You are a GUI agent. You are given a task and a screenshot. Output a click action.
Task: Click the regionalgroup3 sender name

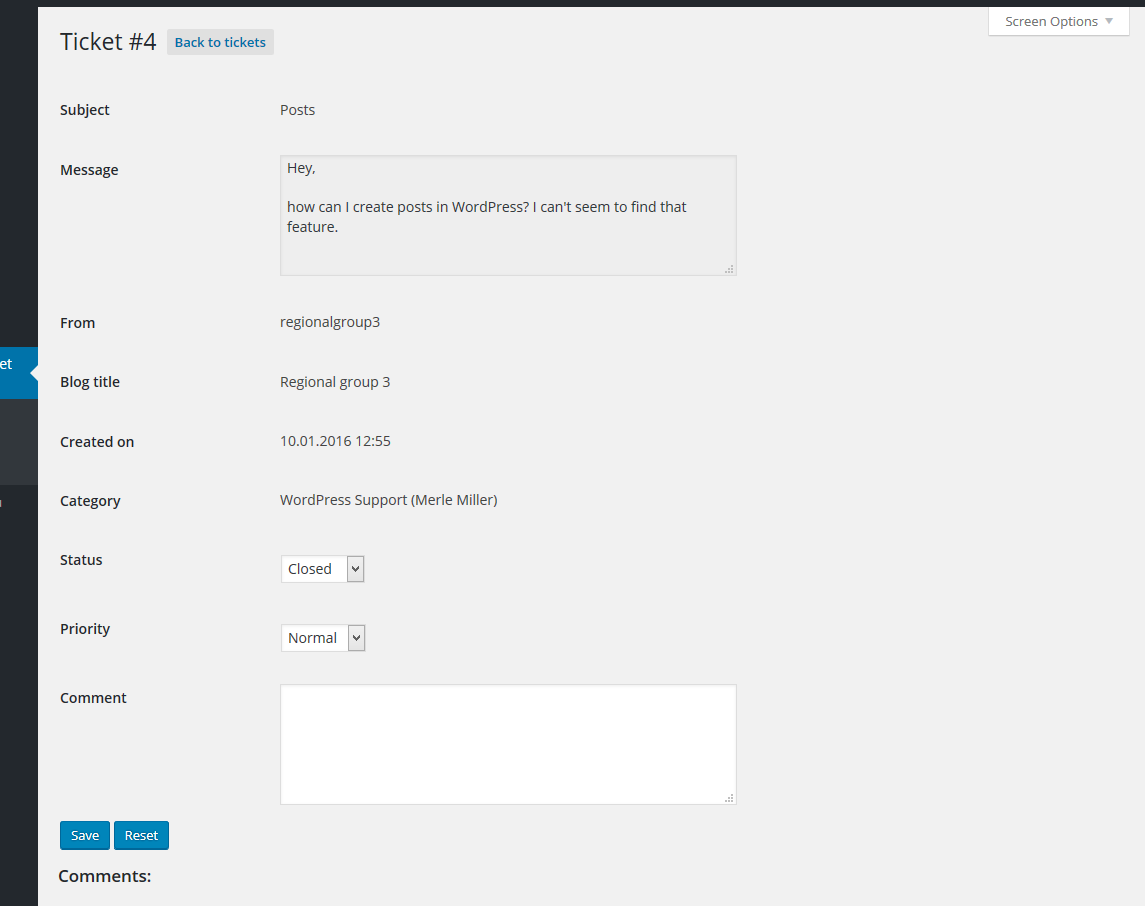tap(330, 322)
